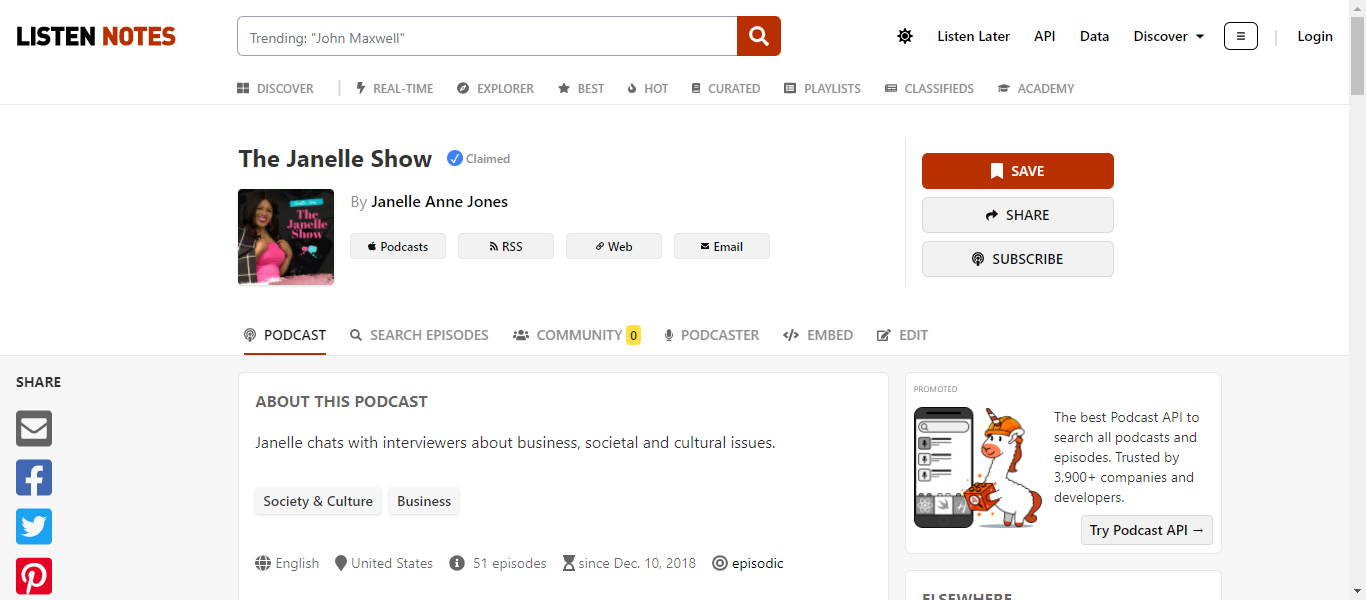
Task: Click the Login link
Action: [1315, 36]
